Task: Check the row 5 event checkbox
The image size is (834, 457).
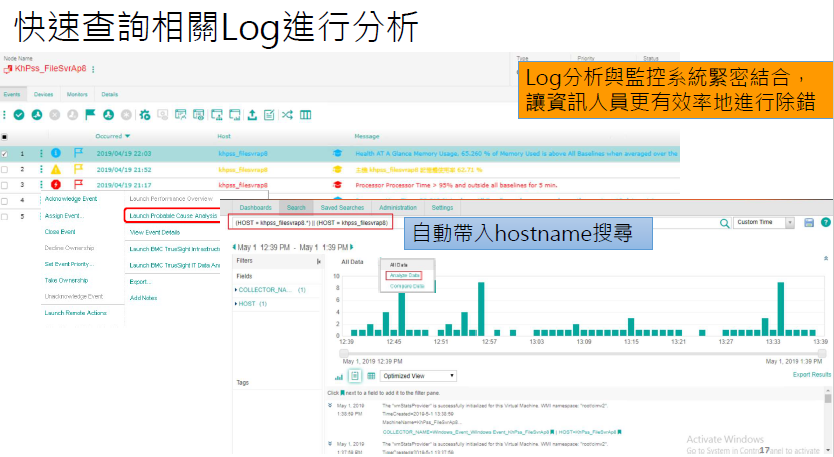Action: pos(4,217)
